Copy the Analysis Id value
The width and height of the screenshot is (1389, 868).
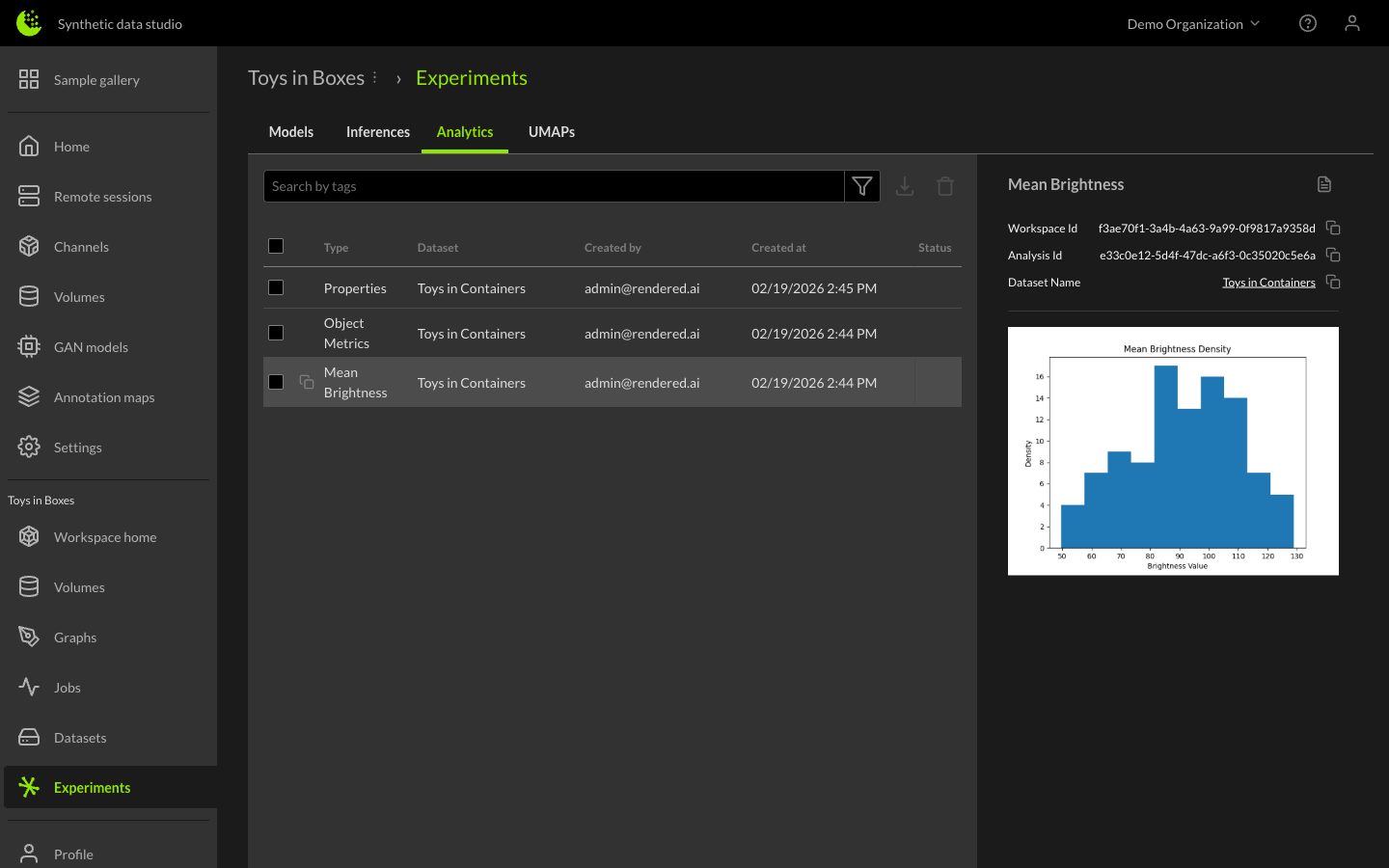point(1333,256)
